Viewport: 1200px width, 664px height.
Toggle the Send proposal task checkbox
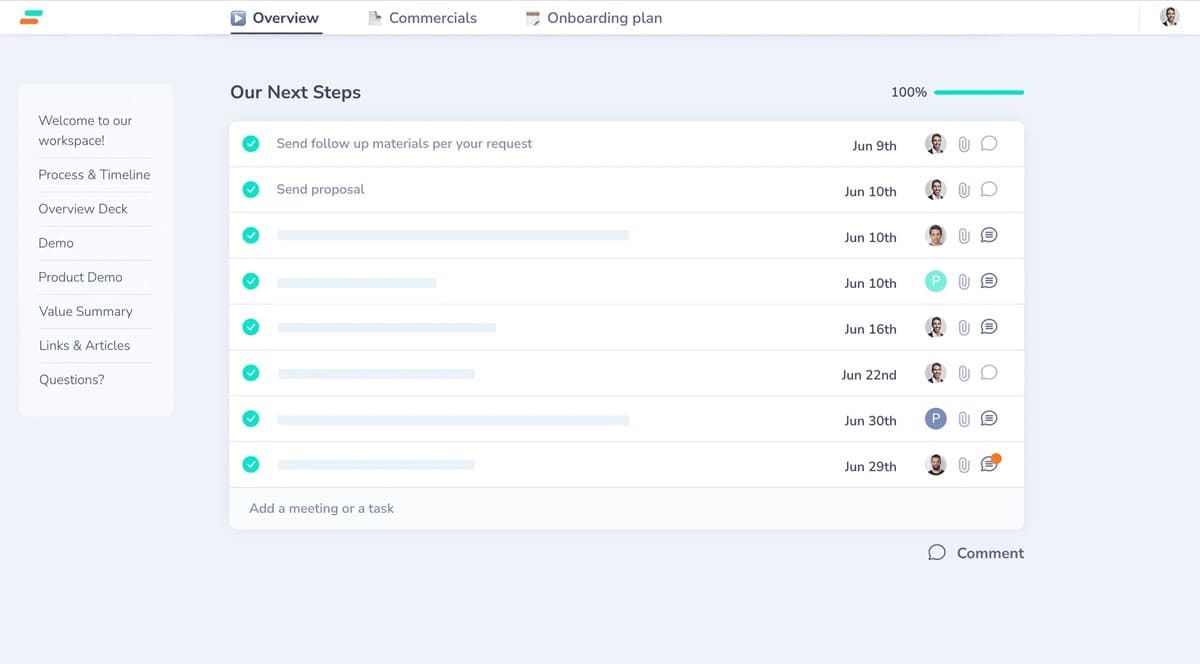pyautogui.click(x=251, y=189)
